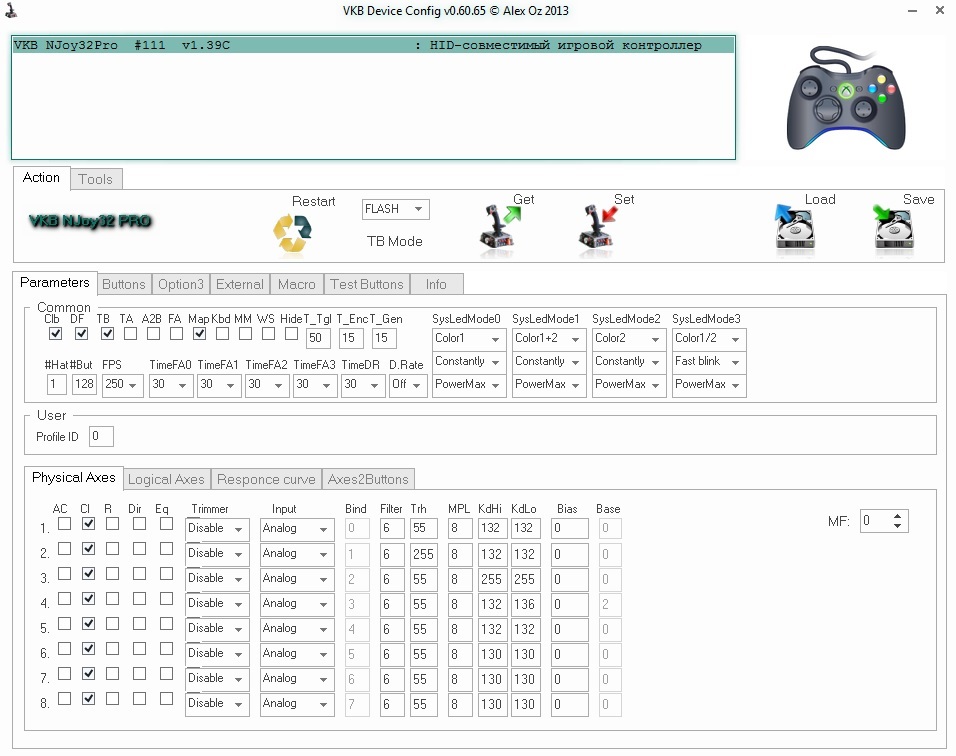Switch to the Macro tab
Image resolution: width=956 pixels, height=756 pixels.
click(296, 284)
